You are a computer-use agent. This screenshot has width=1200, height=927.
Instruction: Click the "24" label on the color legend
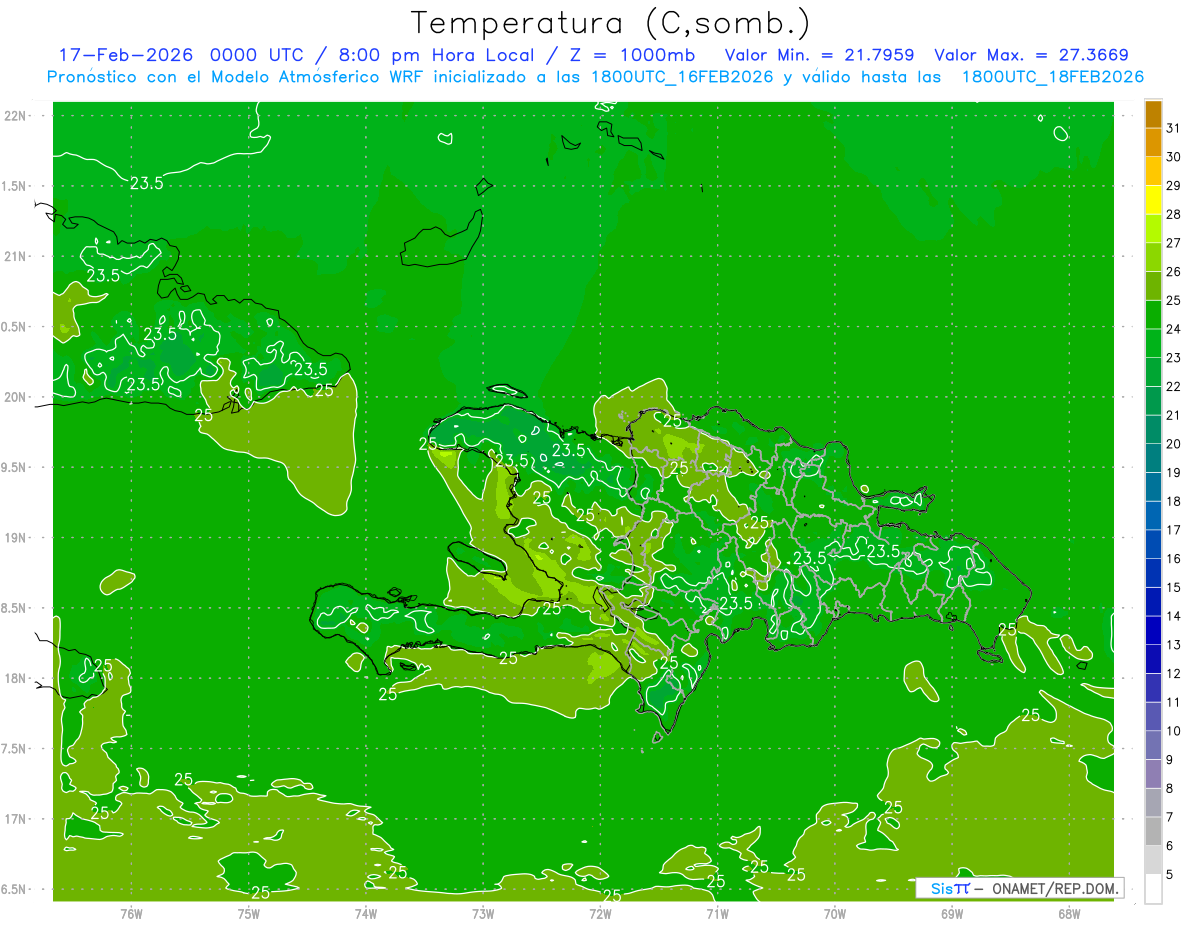tap(1173, 329)
